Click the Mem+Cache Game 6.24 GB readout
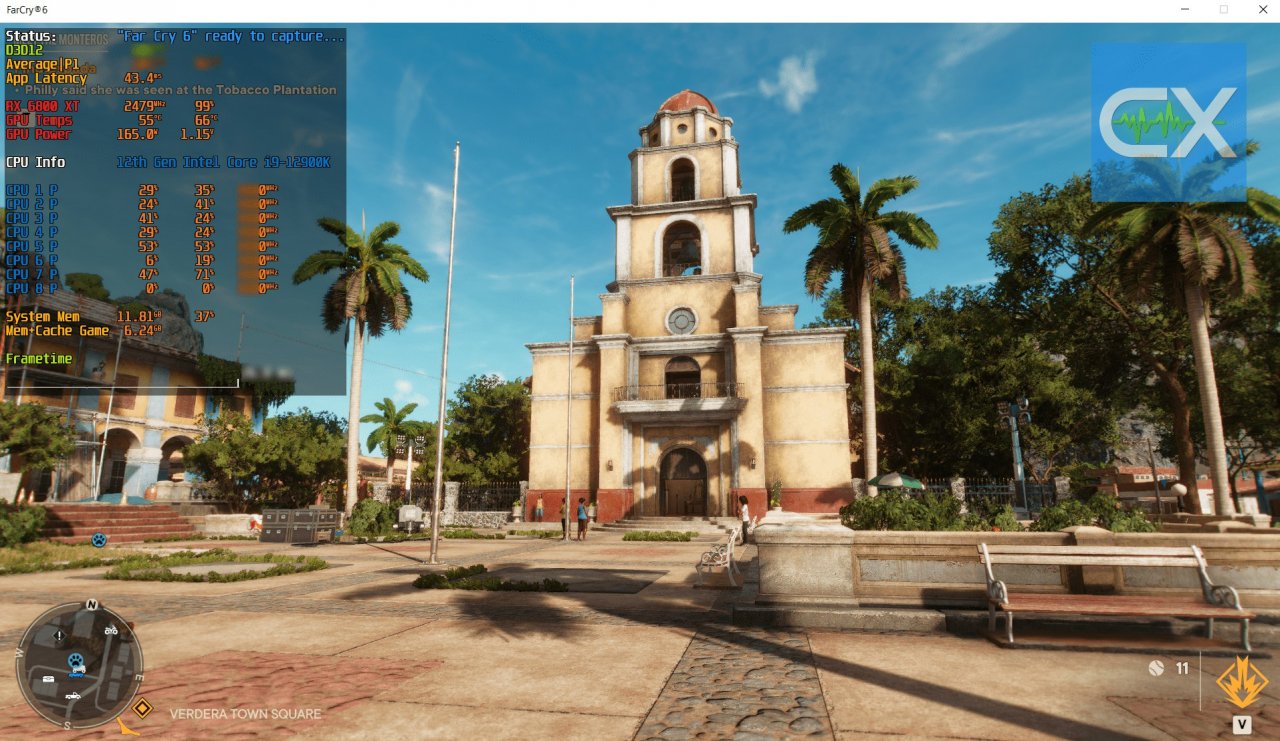 pyautogui.click(x=83, y=330)
